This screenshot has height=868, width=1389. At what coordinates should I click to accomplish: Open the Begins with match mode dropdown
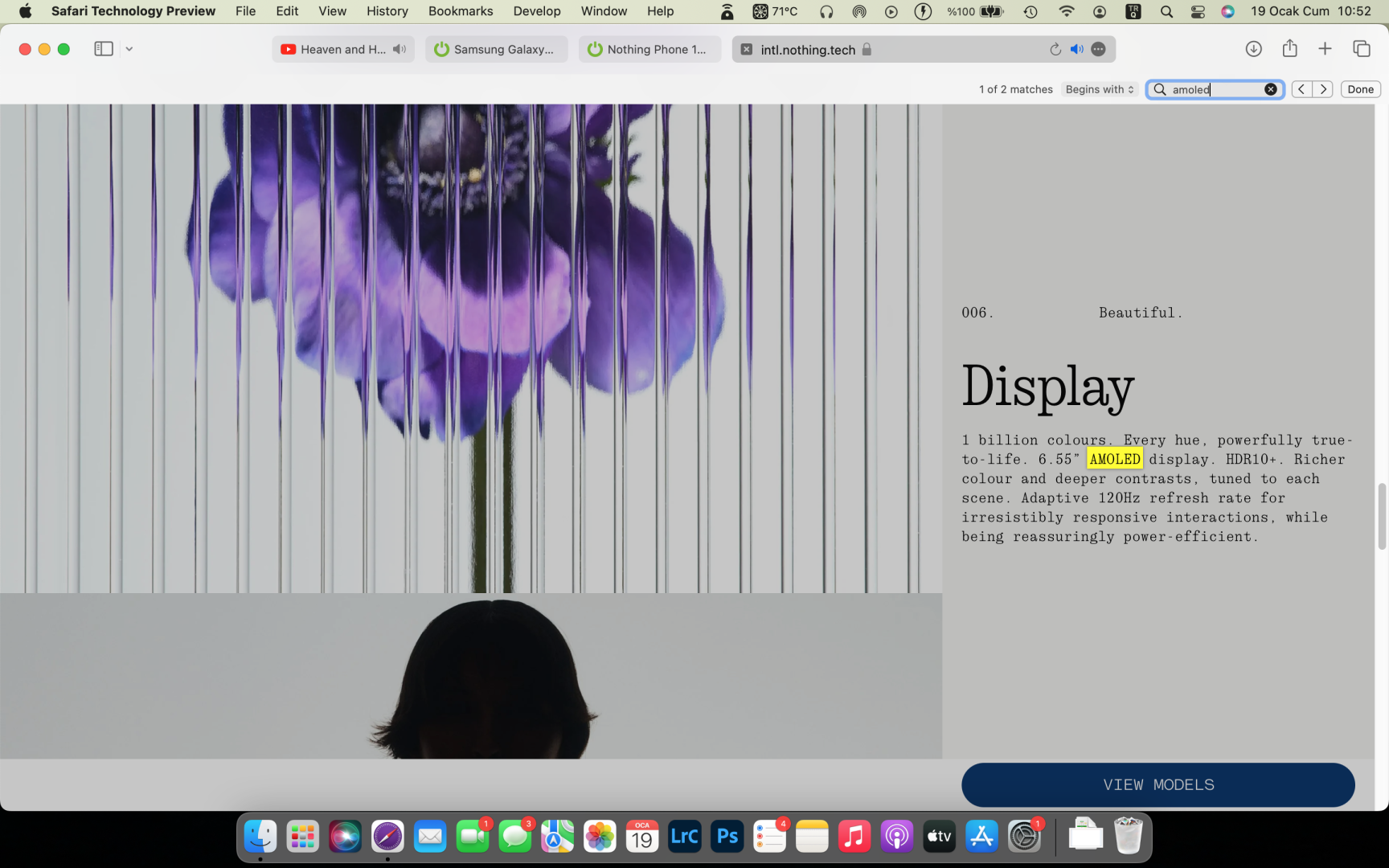click(1100, 89)
